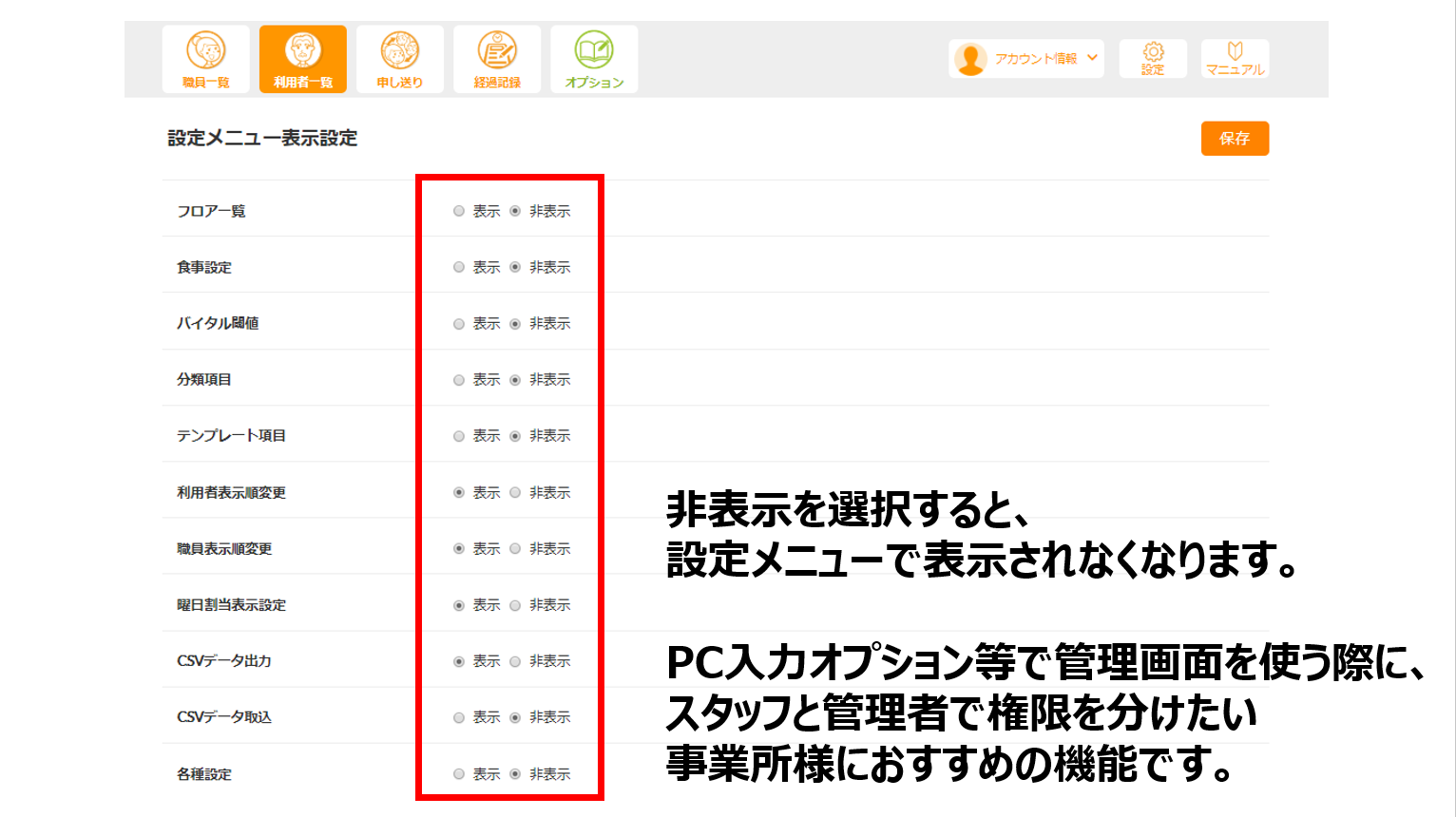The height and width of the screenshot is (817, 1456).
Task: Select 非表示 for 曜日割当表示設定
Action: [x=515, y=605]
